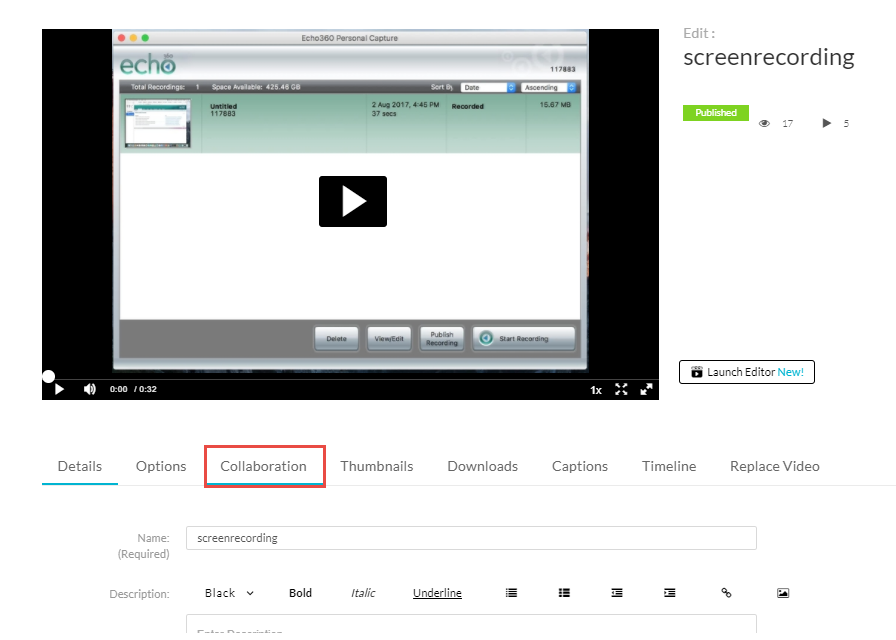896x640 pixels.
Task: Decrease indent in description editor
Action: tap(617, 593)
